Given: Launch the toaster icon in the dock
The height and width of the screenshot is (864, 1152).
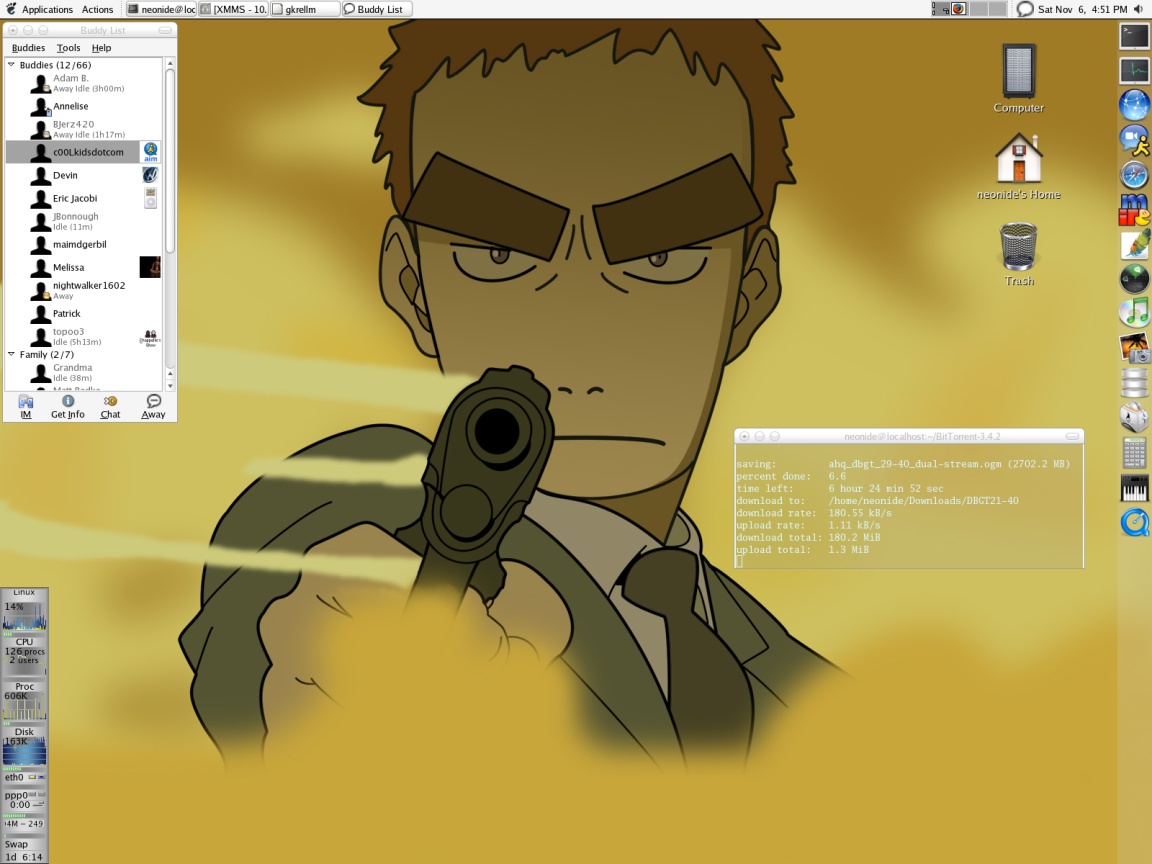Looking at the screenshot, I should point(1134,418).
